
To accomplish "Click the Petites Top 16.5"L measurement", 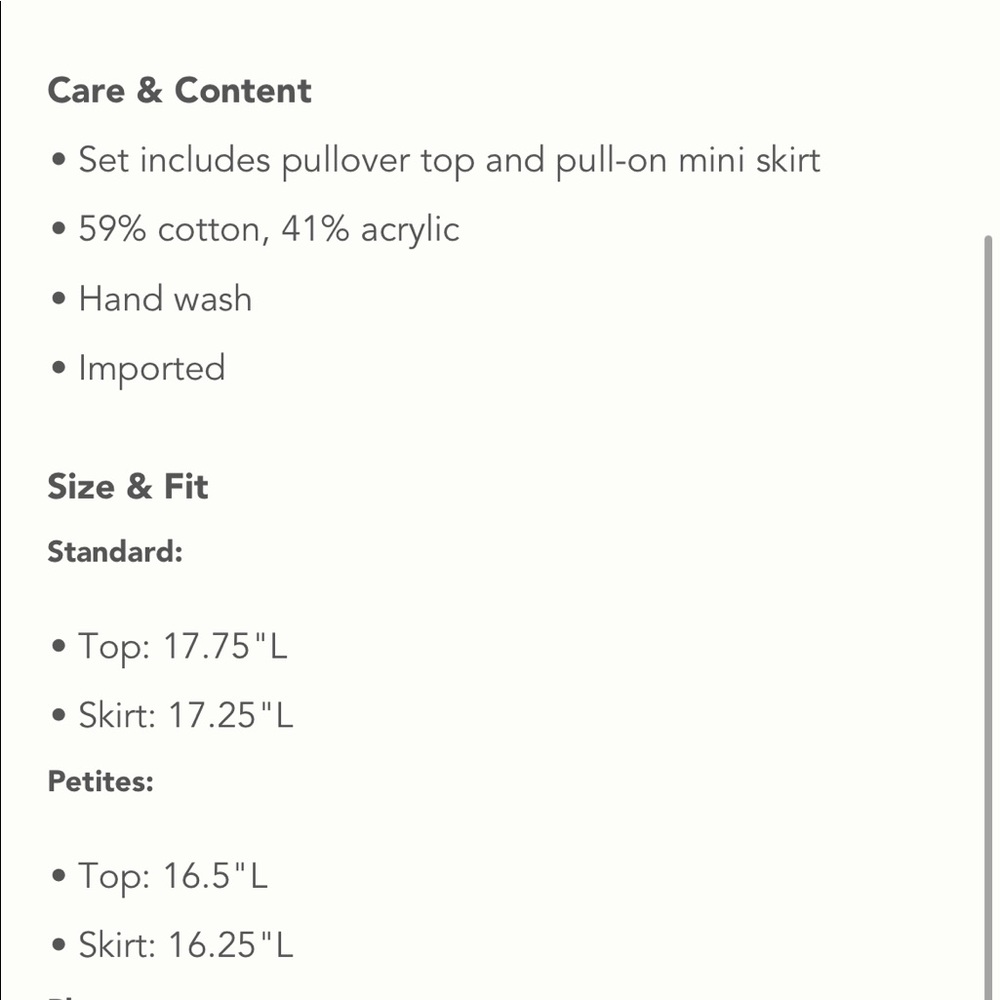I will click(x=173, y=877).
